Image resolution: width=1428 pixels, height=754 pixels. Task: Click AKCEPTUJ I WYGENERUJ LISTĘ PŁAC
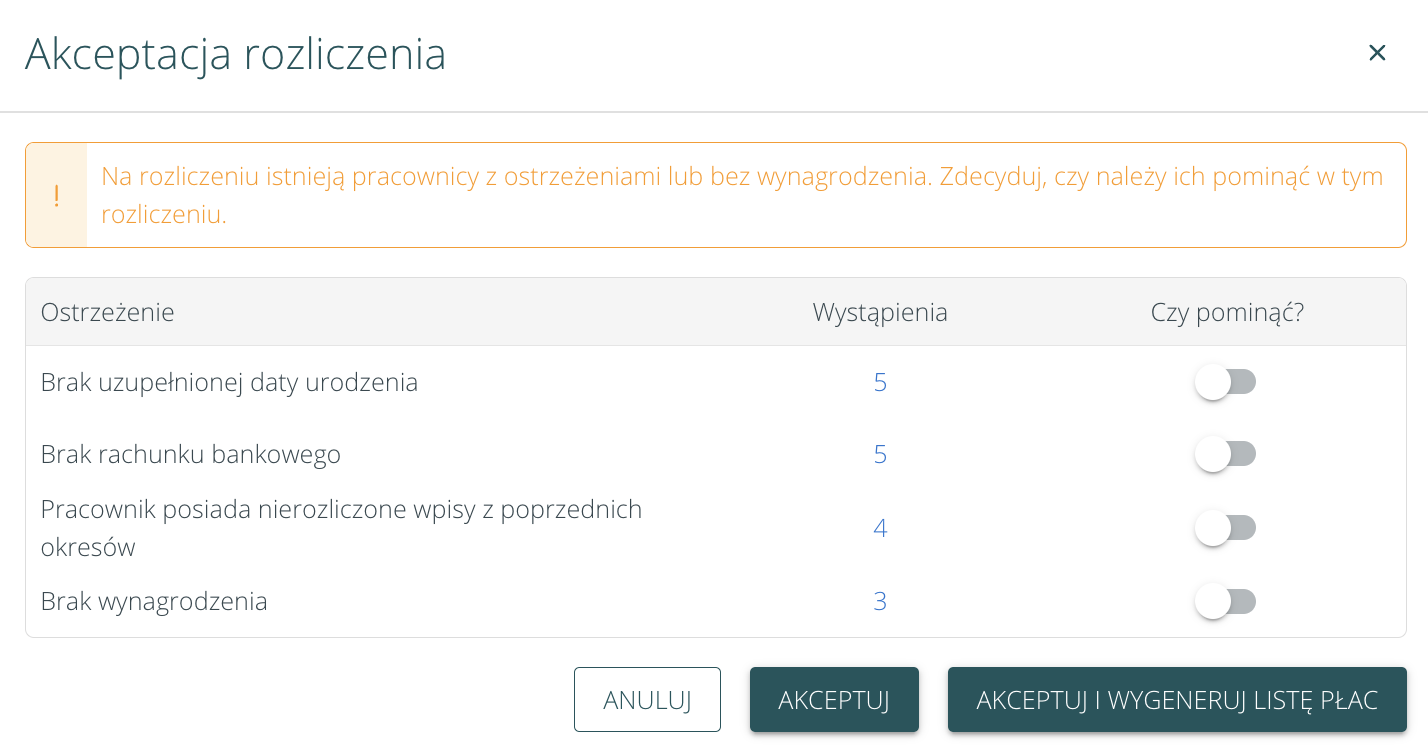(1177, 700)
